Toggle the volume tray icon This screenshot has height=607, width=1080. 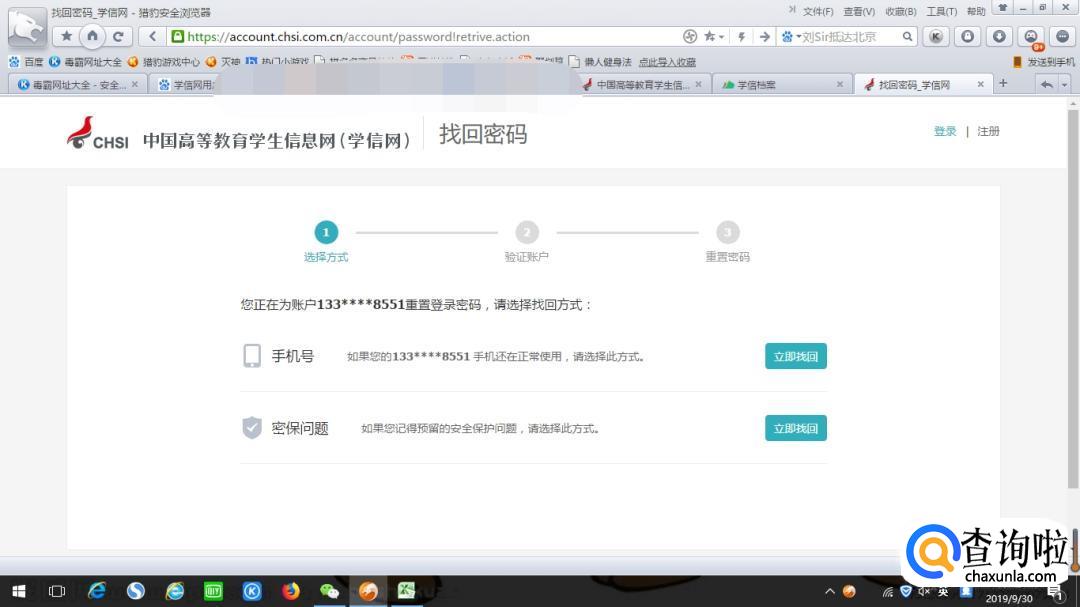pyautogui.click(x=924, y=591)
